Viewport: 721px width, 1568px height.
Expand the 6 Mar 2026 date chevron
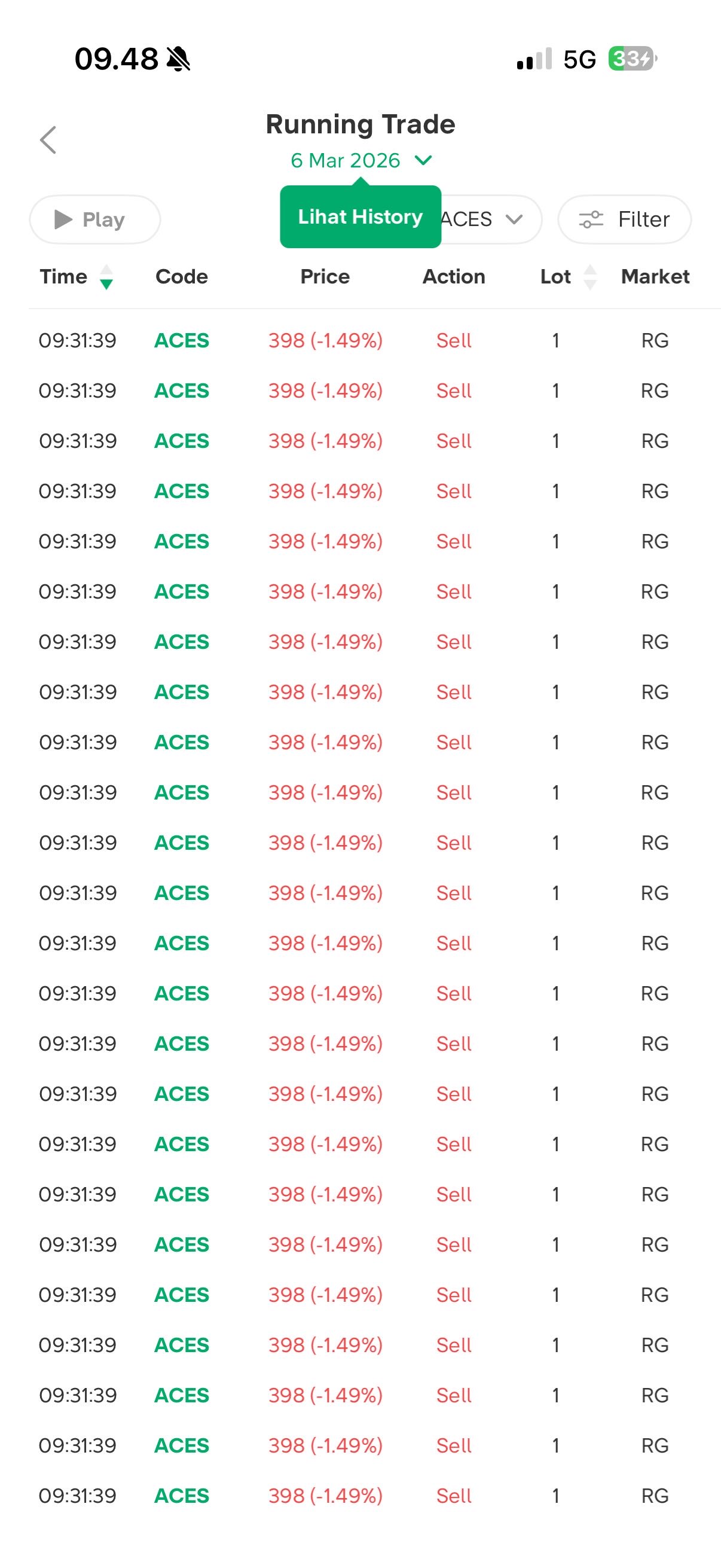click(x=423, y=160)
